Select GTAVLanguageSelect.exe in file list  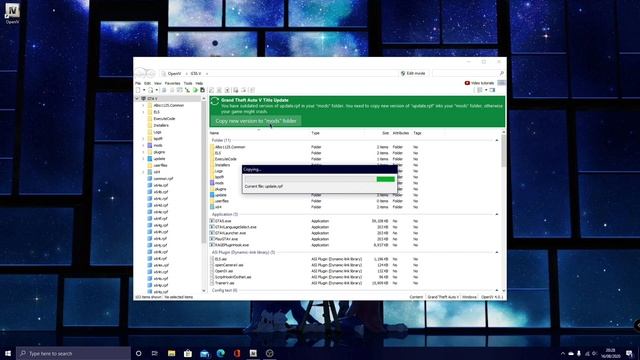pos(236,227)
